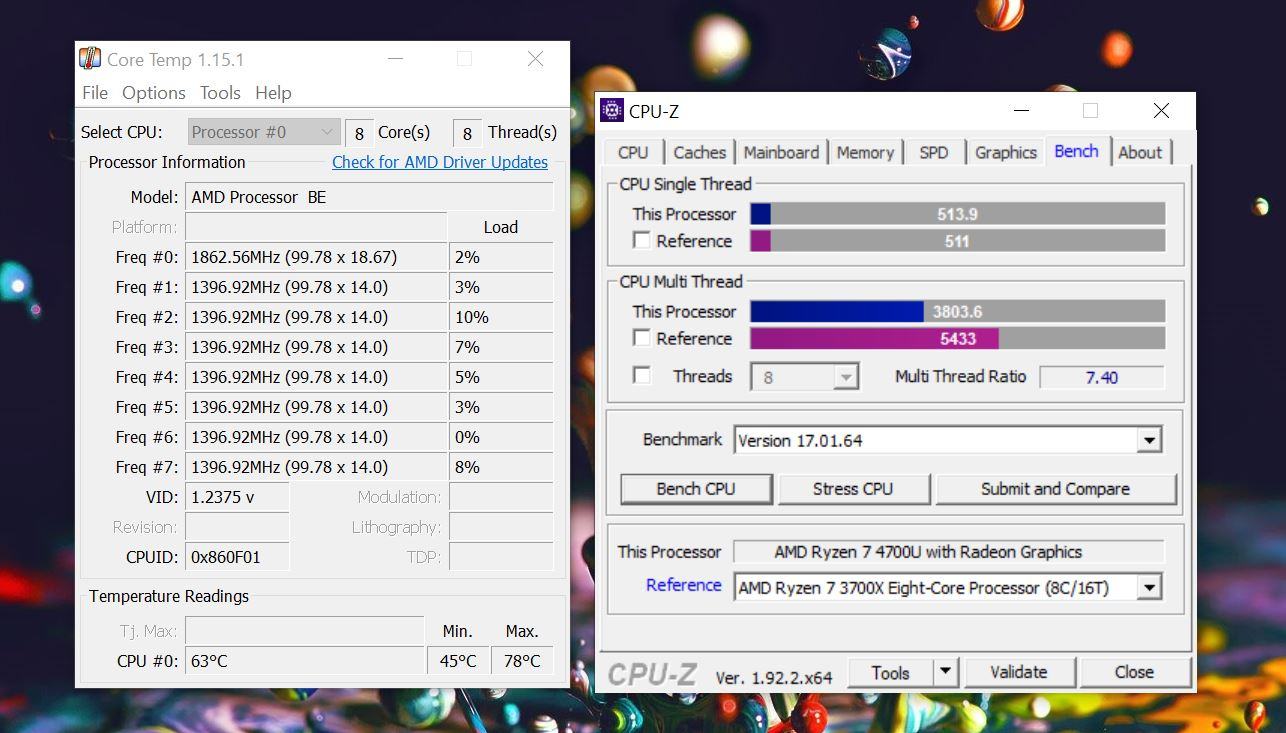The image size is (1286, 733).
Task: Expand the Benchmark version dropdown
Action: (1149, 440)
